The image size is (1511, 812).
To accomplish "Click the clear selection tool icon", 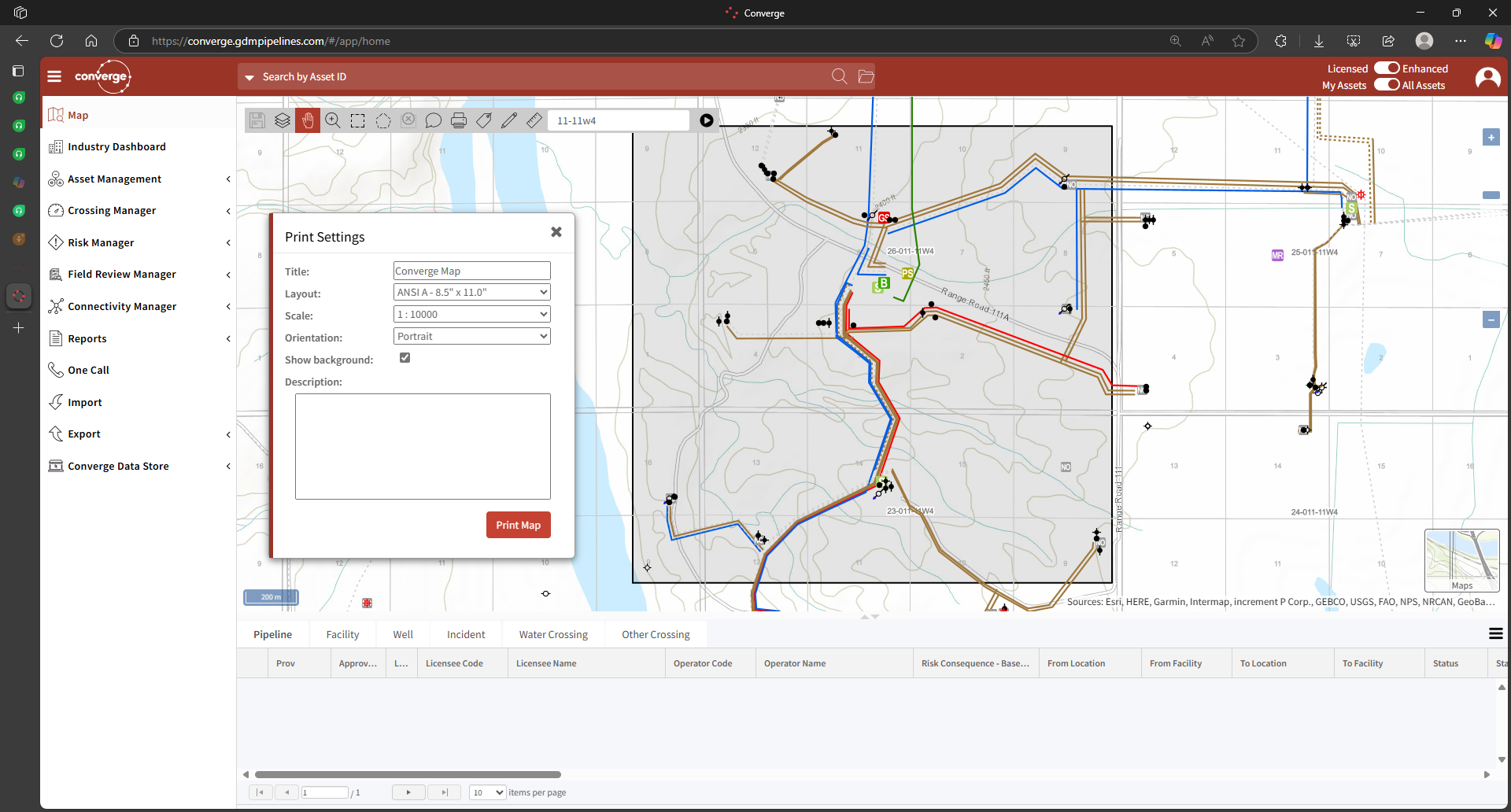I will point(408,120).
